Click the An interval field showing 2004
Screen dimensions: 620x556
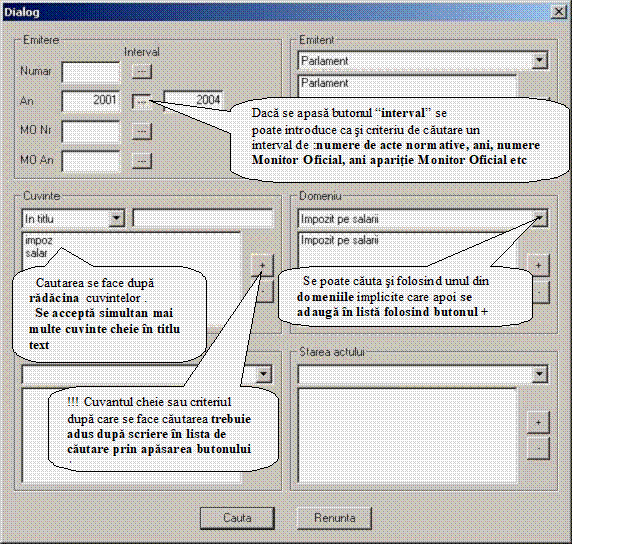[193, 100]
